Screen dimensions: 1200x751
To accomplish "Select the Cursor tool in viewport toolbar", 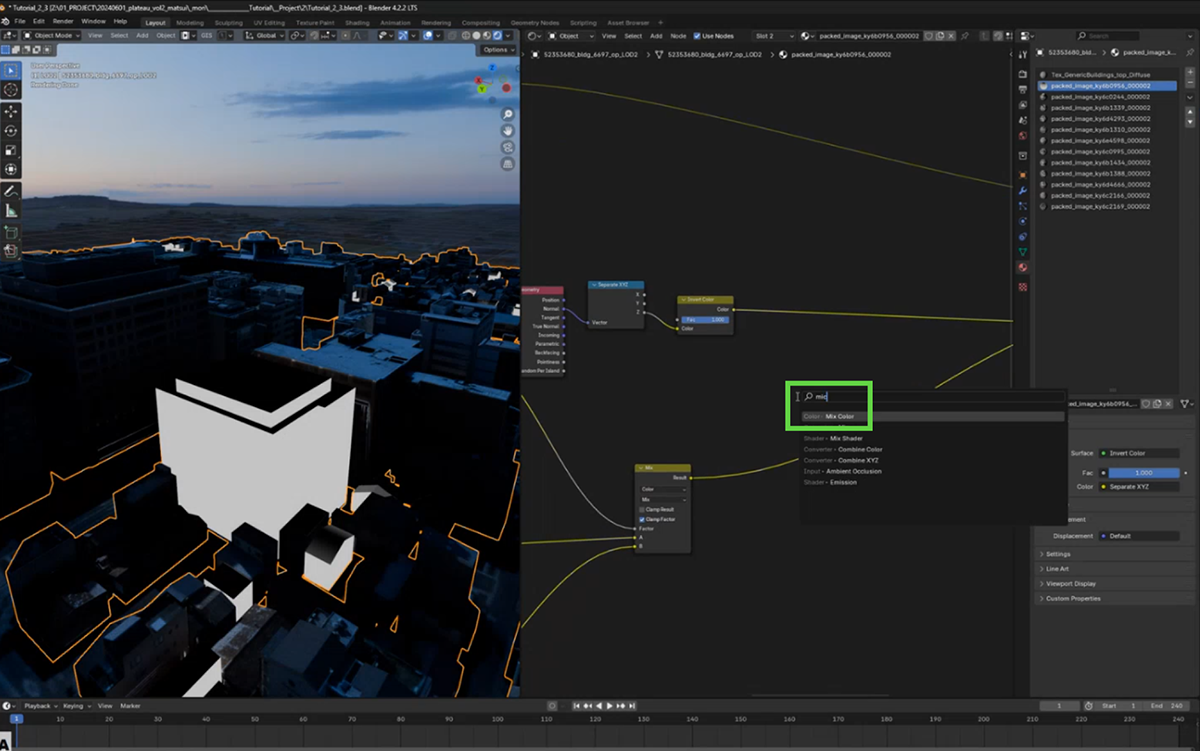I will [x=10, y=90].
